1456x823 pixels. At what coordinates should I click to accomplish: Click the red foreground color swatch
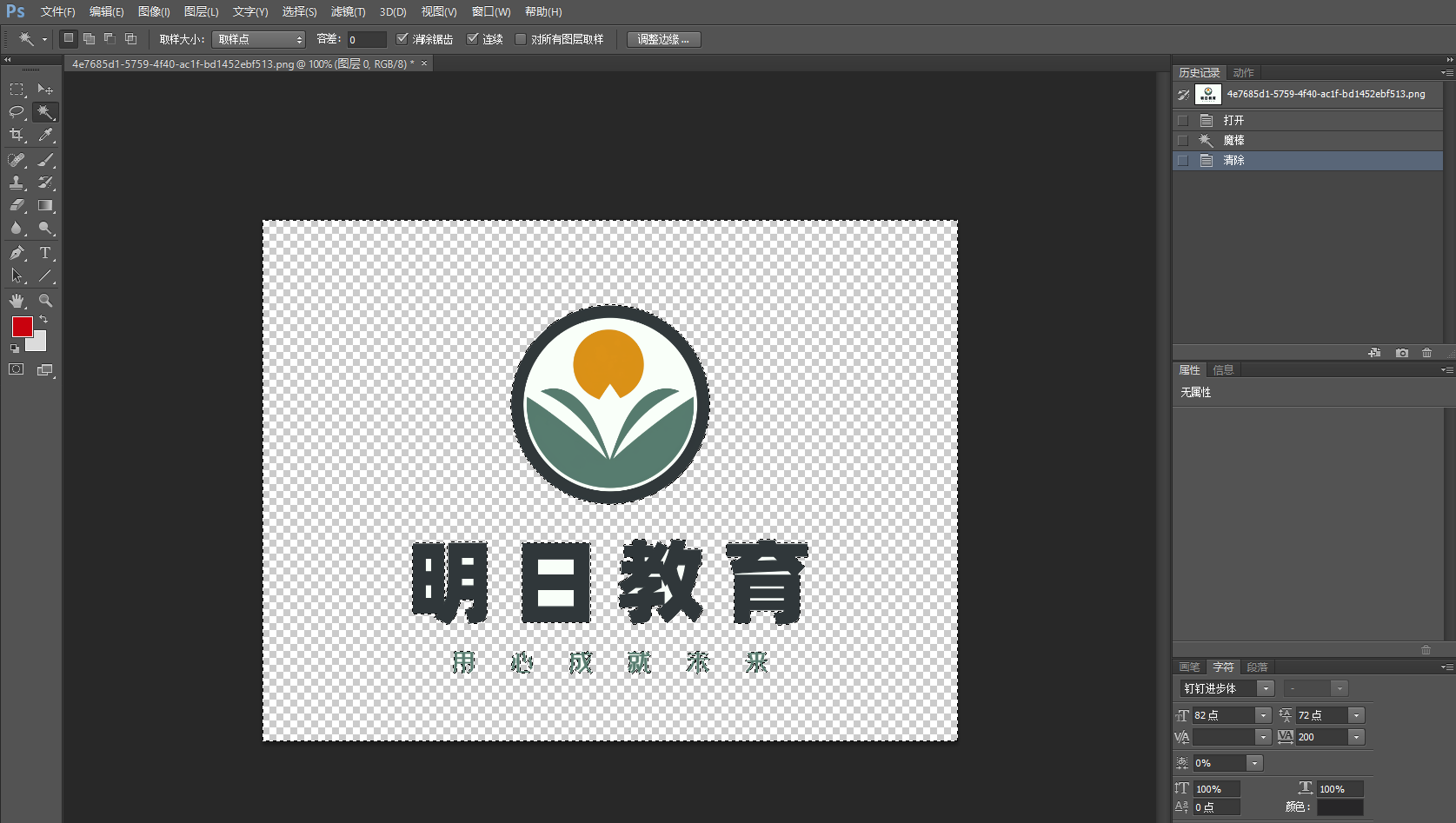22,326
